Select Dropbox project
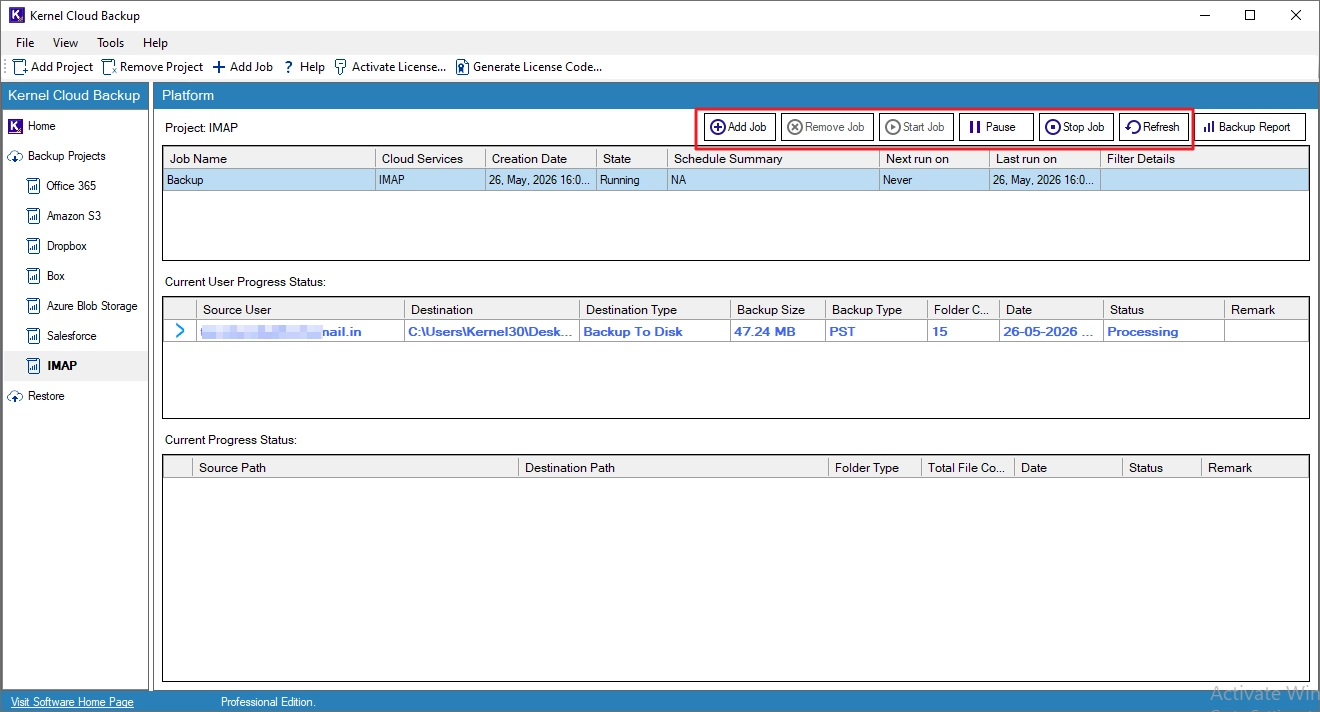 [67, 246]
